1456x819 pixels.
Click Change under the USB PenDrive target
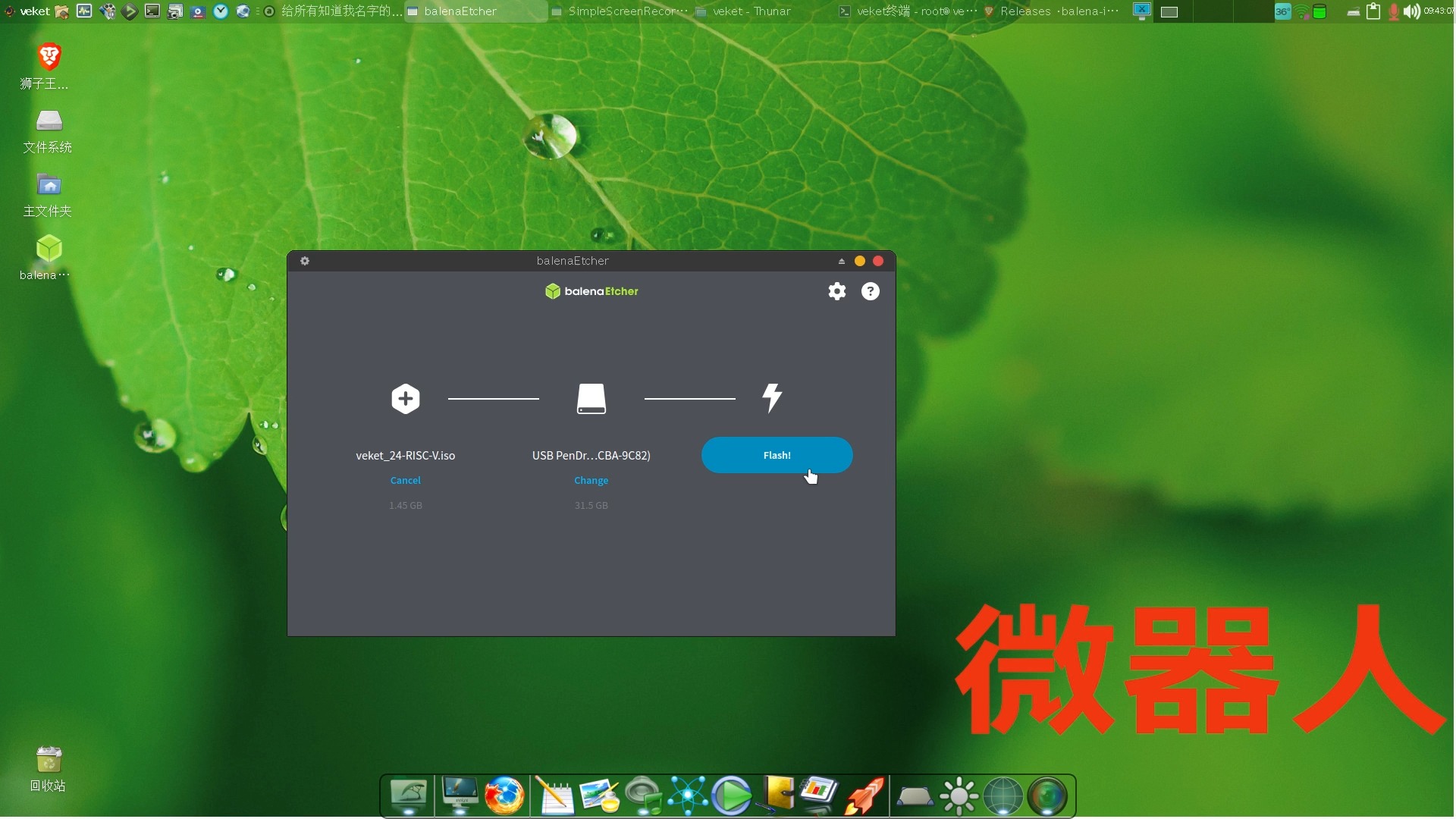[591, 480]
